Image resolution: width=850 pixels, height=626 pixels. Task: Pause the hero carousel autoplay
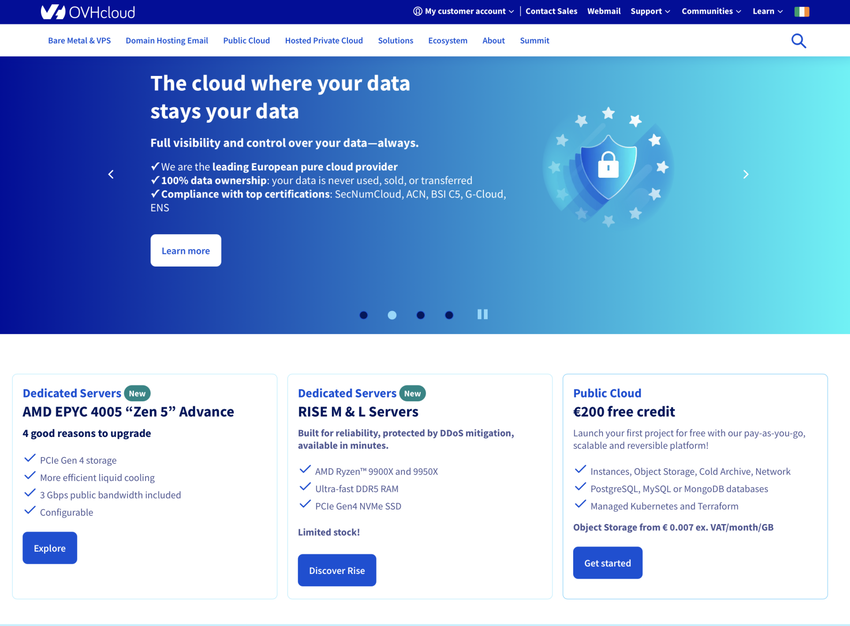pos(482,314)
